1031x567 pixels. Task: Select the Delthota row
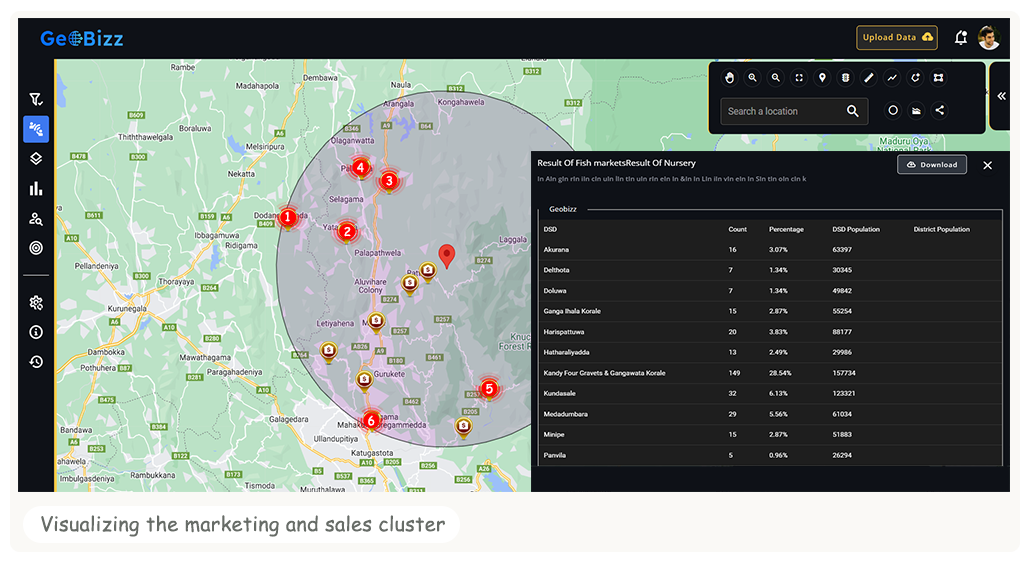click(x=770, y=270)
